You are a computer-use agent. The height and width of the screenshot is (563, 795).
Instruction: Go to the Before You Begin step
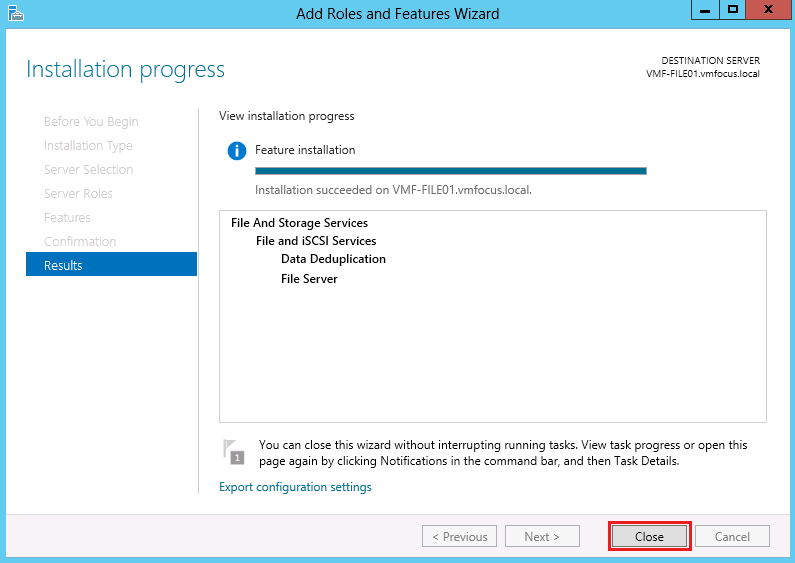91,121
